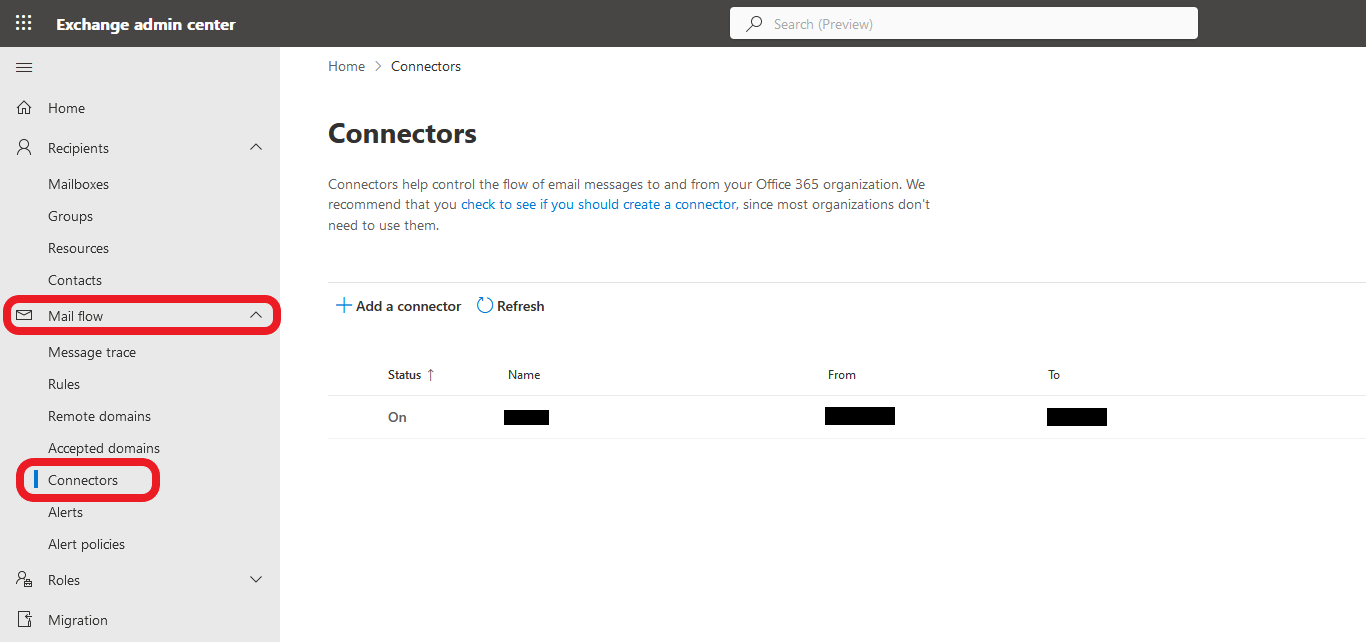Click the Roles icon in the sidebar
This screenshot has width=1366, height=642.
point(23,579)
